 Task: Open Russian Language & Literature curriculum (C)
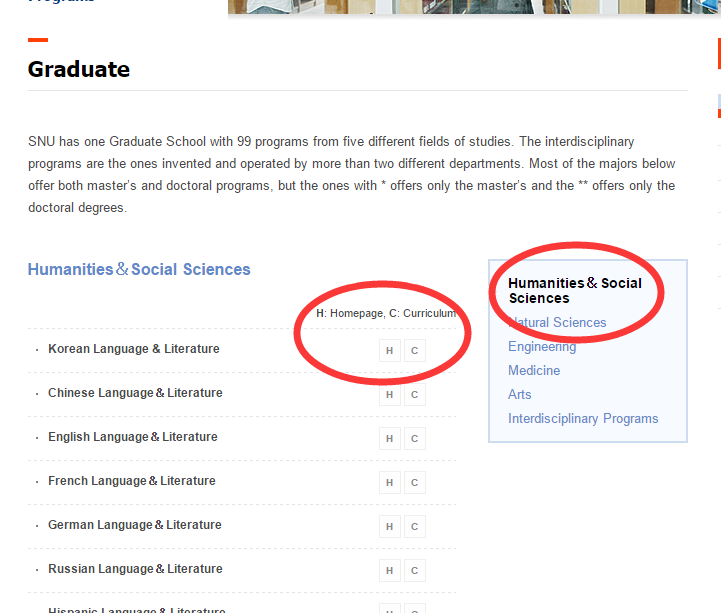415,571
